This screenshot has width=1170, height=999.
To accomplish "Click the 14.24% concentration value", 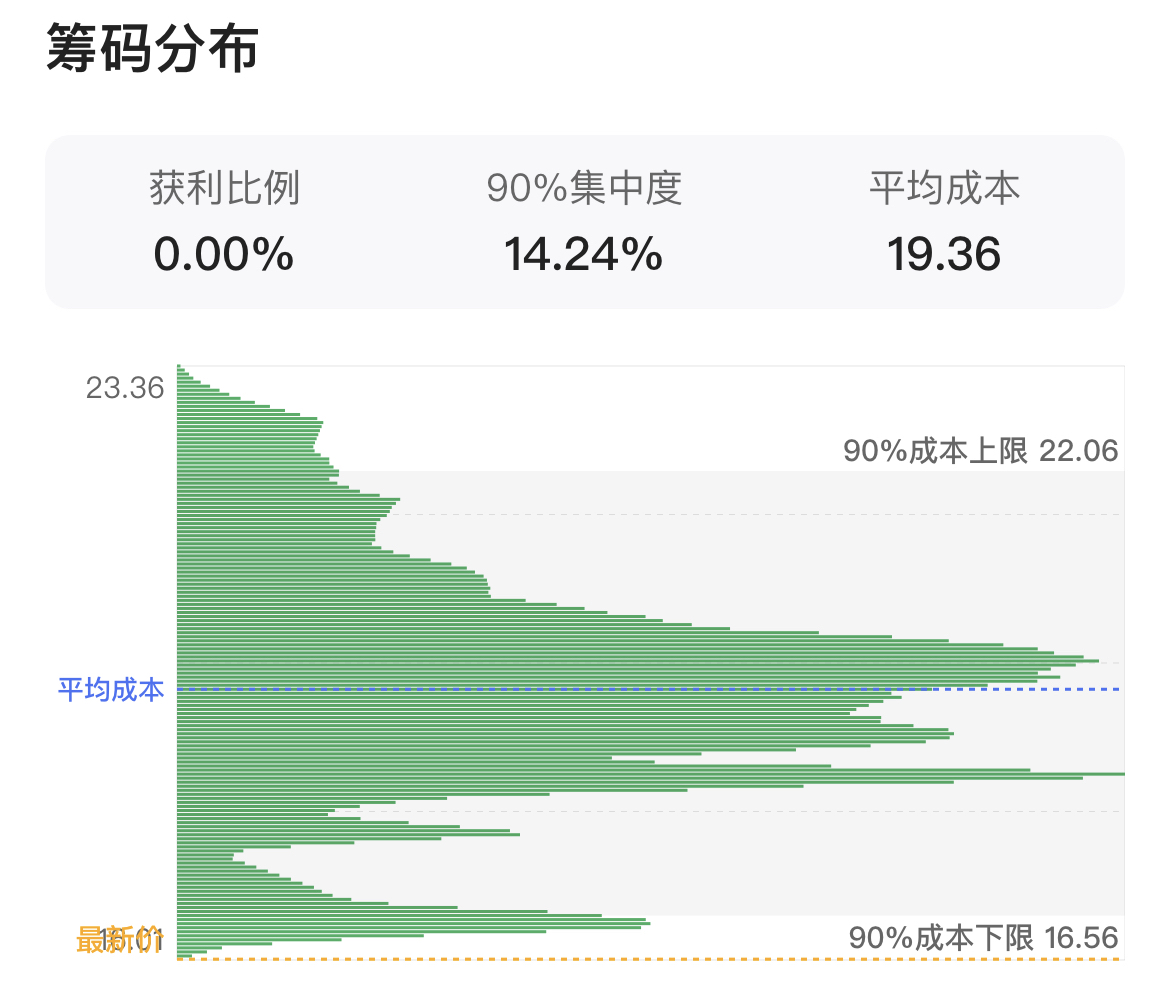I will coord(584,254).
